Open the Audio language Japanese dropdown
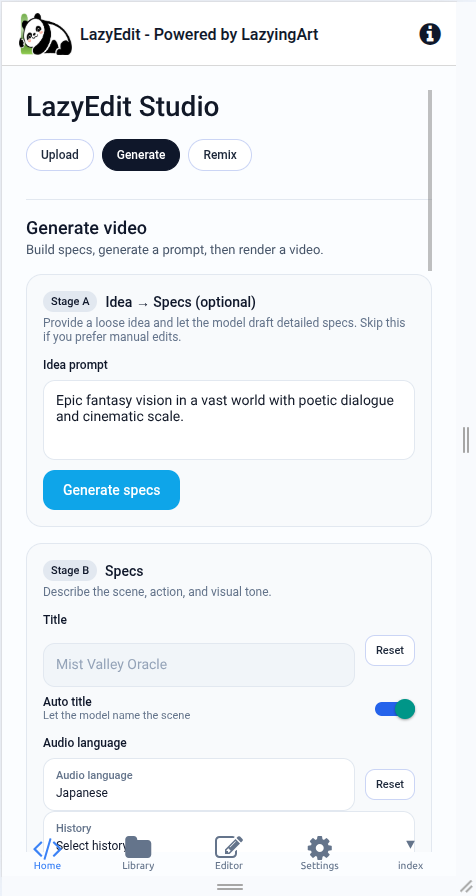This screenshot has width=476, height=896. [x=199, y=785]
